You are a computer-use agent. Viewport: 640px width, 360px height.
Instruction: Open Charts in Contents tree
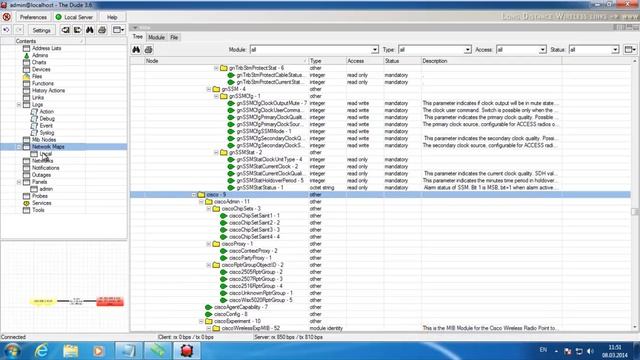(x=39, y=62)
